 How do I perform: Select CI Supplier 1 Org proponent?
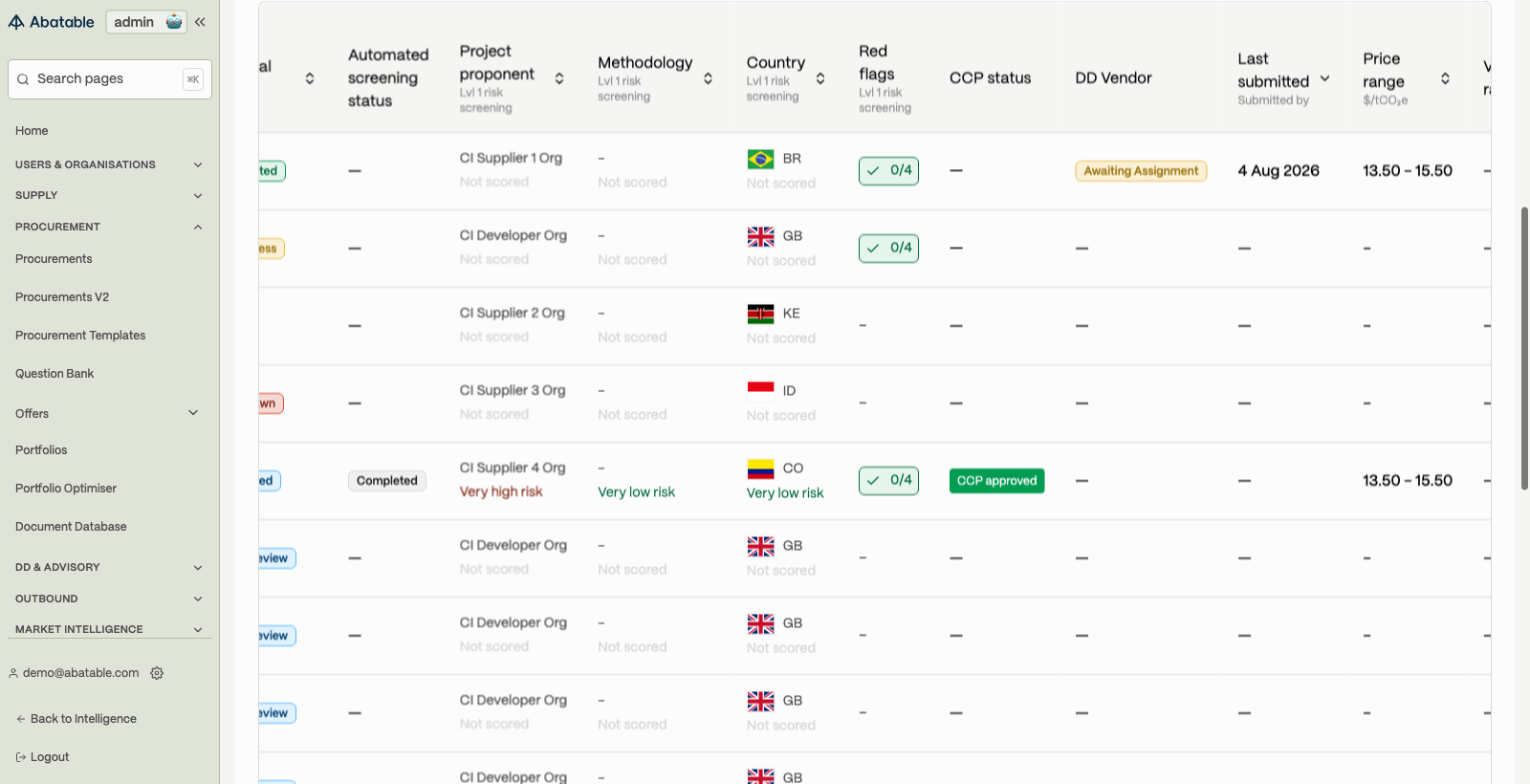(511, 159)
